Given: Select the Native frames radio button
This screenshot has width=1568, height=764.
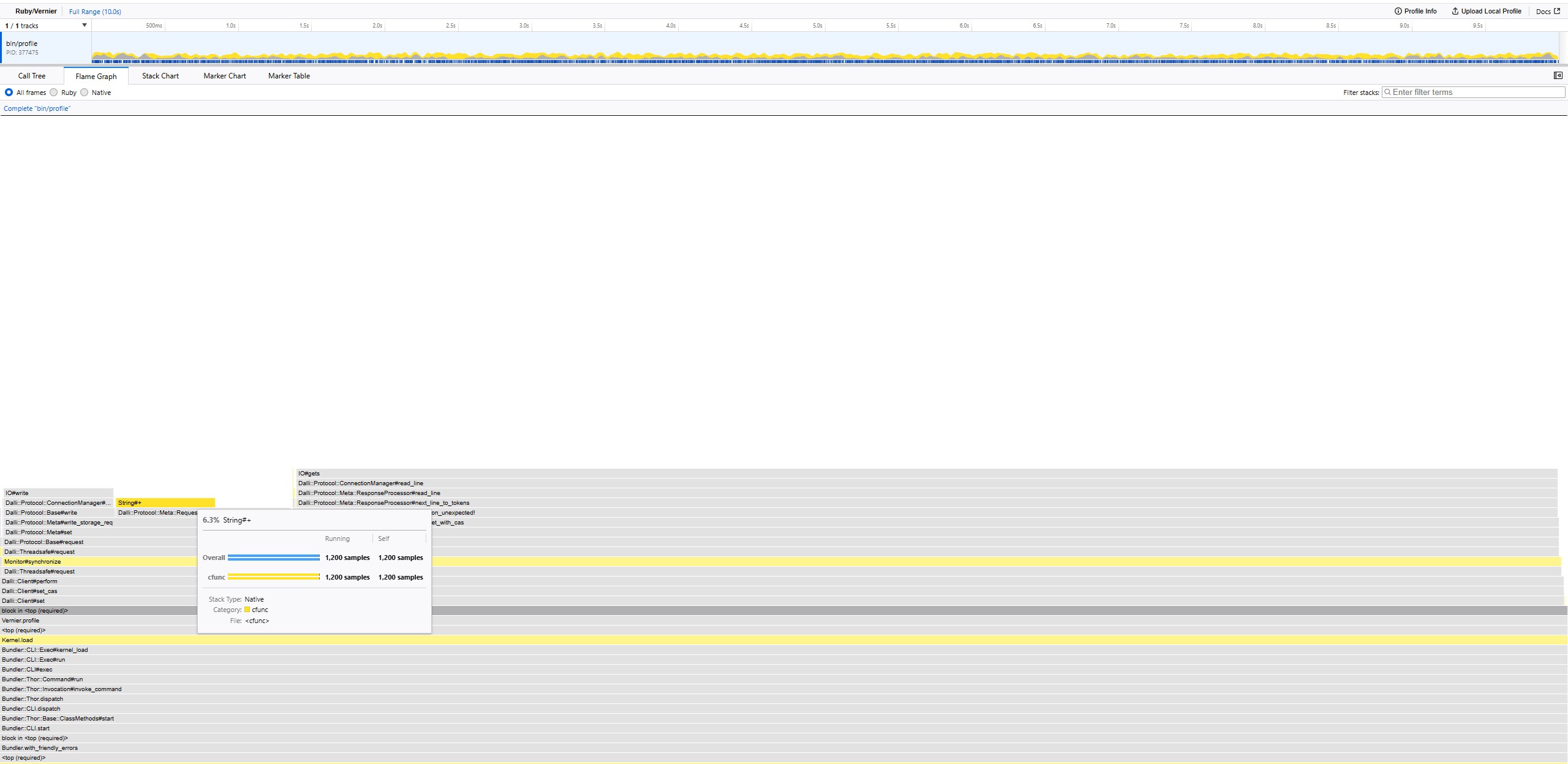Looking at the screenshot, I should point(85,93).
